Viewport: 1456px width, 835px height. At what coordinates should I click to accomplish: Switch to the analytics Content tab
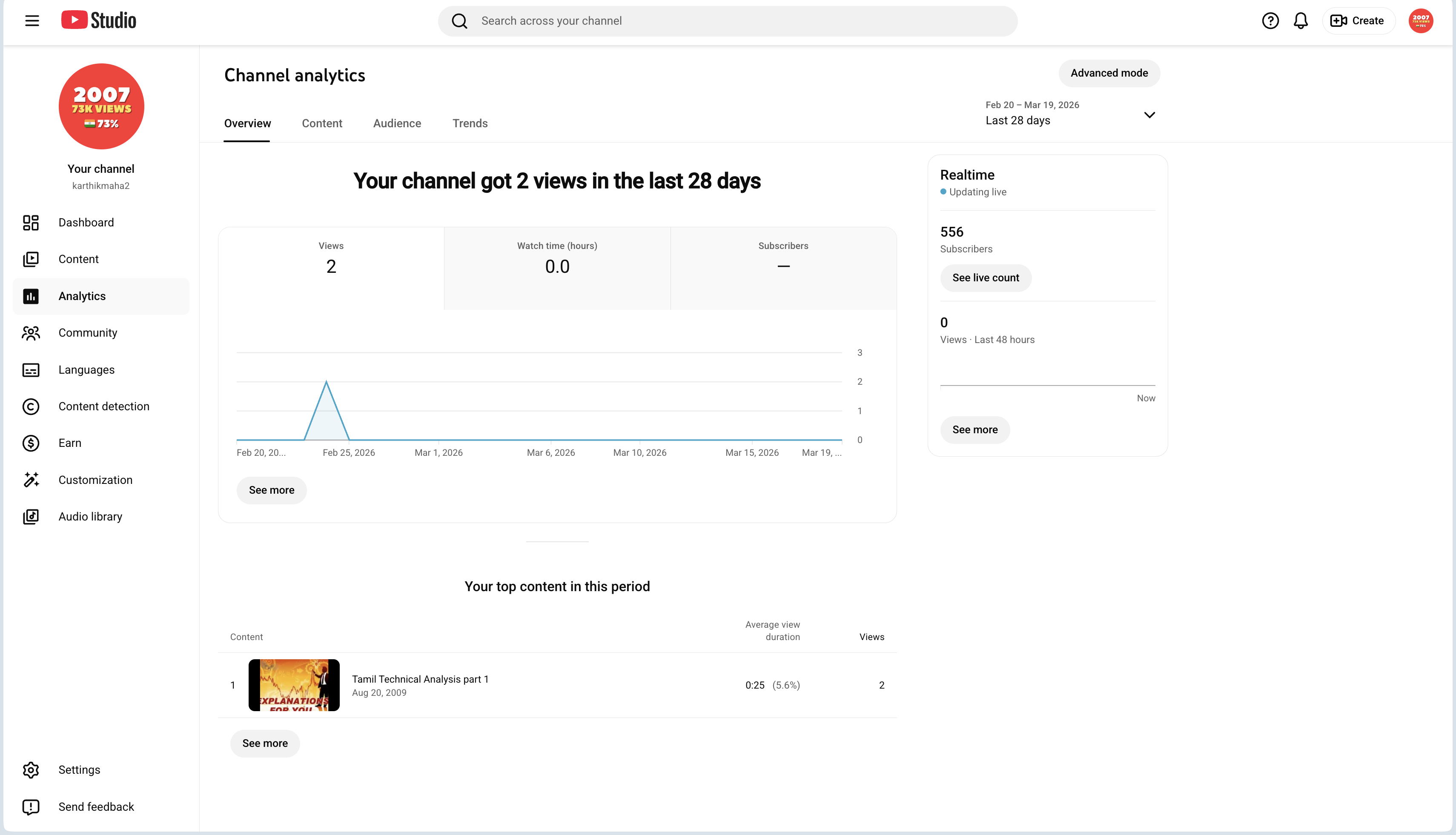(x=322, y=123)
